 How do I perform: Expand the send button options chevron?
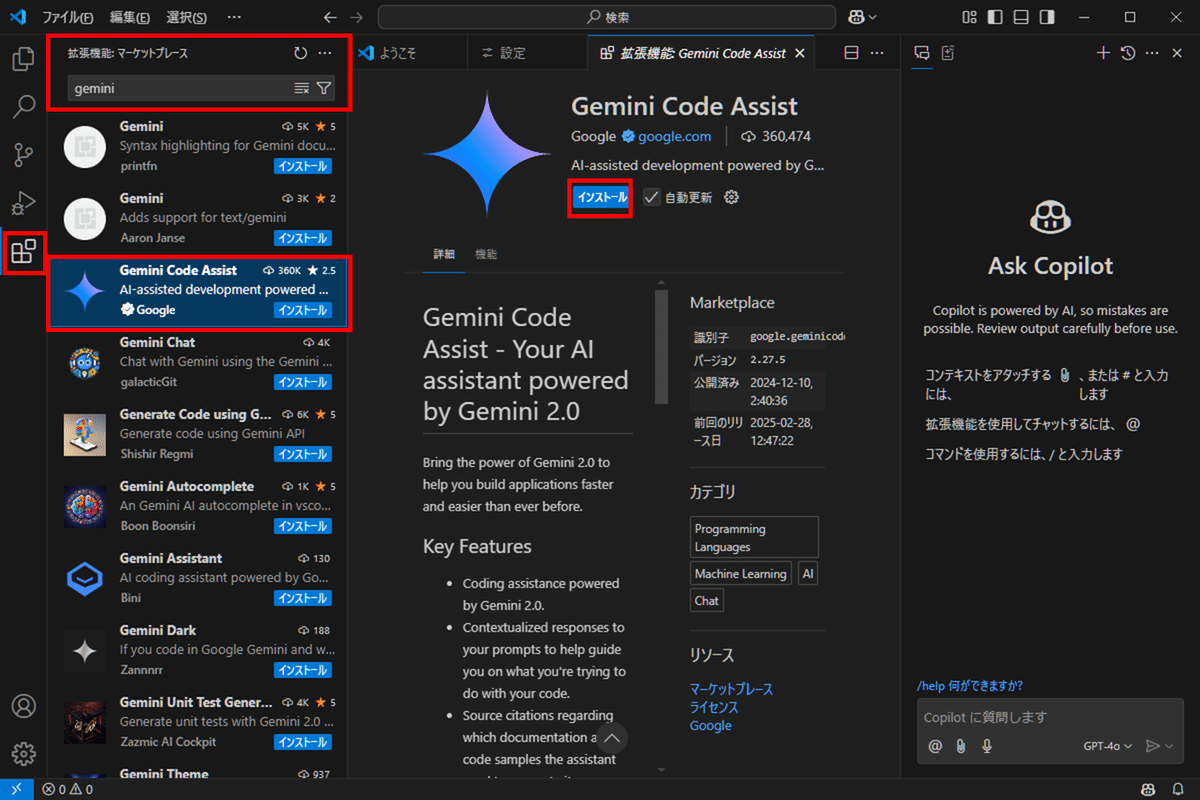point(1169,745)
